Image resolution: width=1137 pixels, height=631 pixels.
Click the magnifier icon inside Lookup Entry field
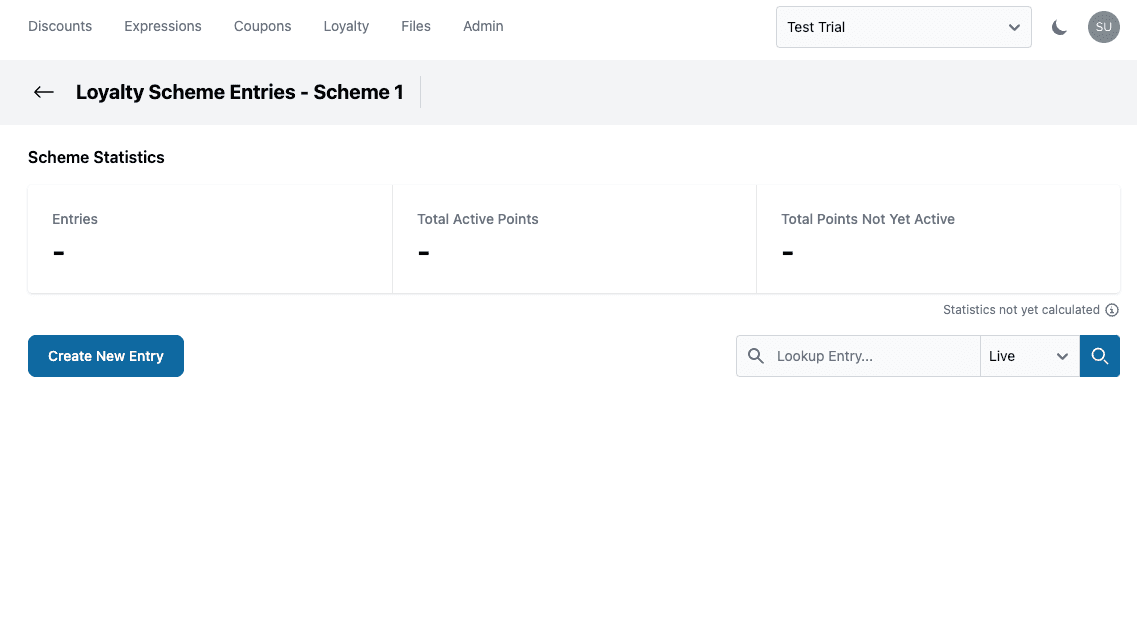[x=756, y=356]
